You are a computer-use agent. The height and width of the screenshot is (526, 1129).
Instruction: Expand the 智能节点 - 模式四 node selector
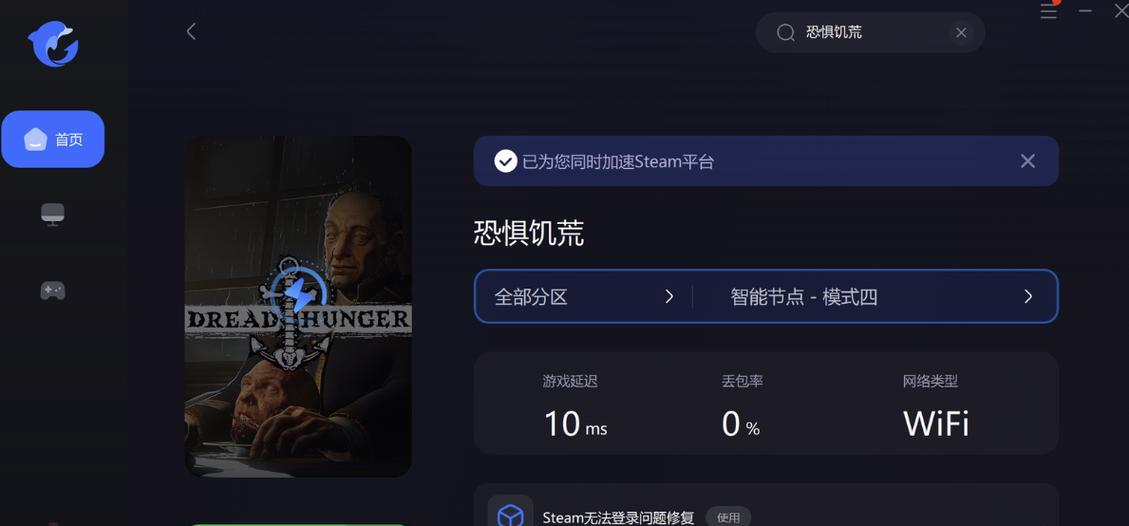click(x=875, y=296)
